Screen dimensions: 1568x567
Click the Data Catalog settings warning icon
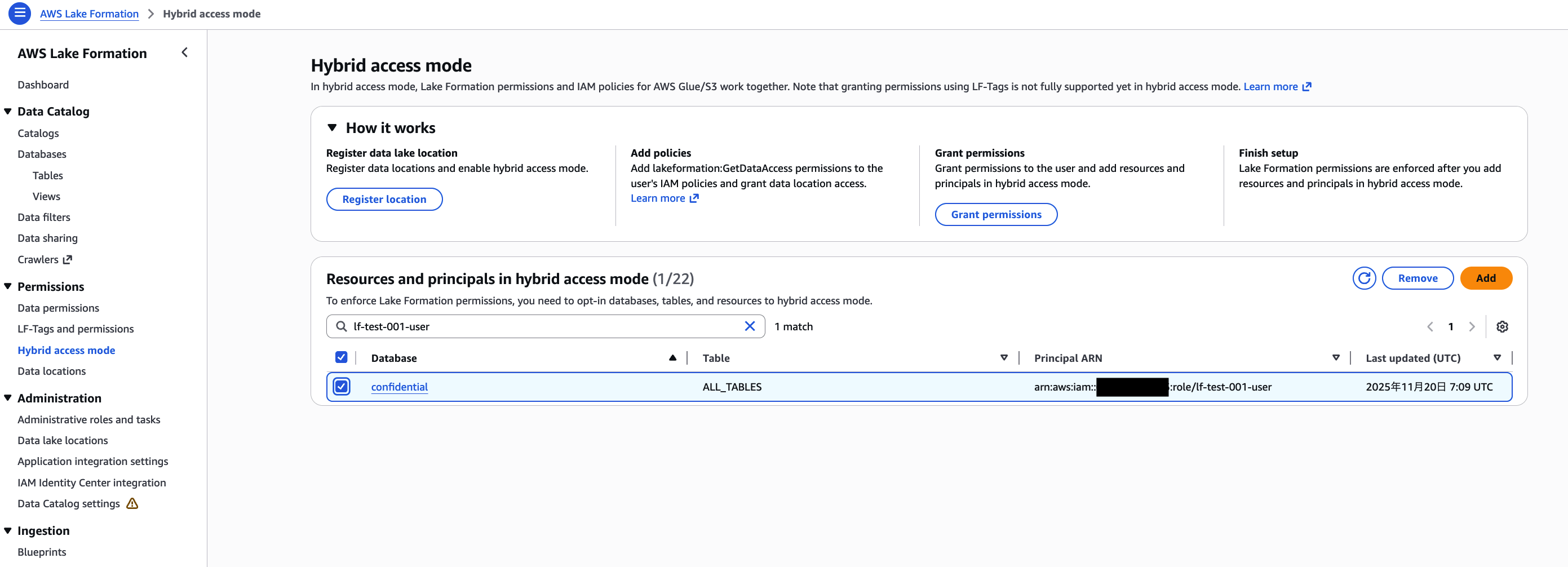[132, 503]
